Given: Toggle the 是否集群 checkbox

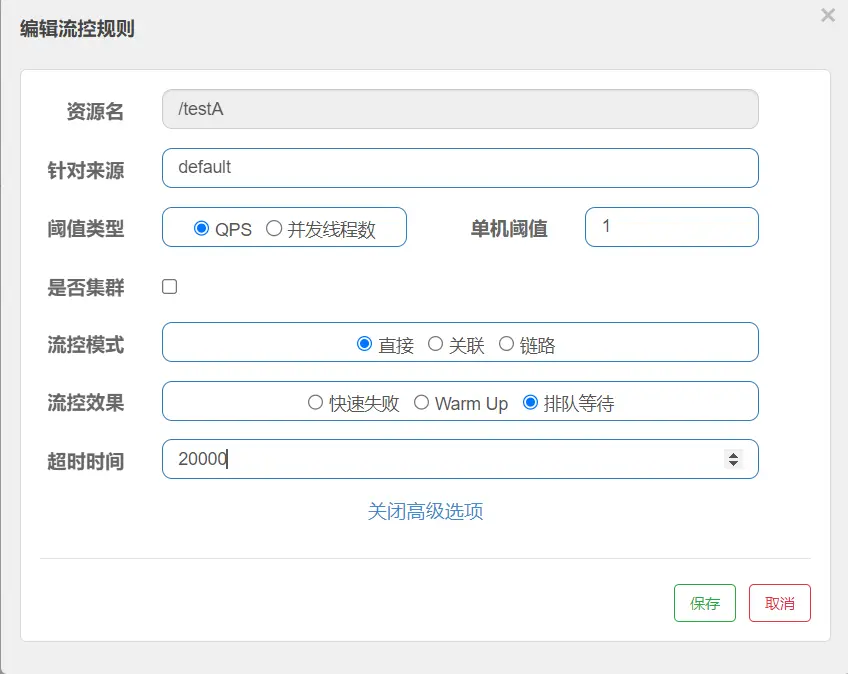Looking at the screenshot, I should pos(169,286).
